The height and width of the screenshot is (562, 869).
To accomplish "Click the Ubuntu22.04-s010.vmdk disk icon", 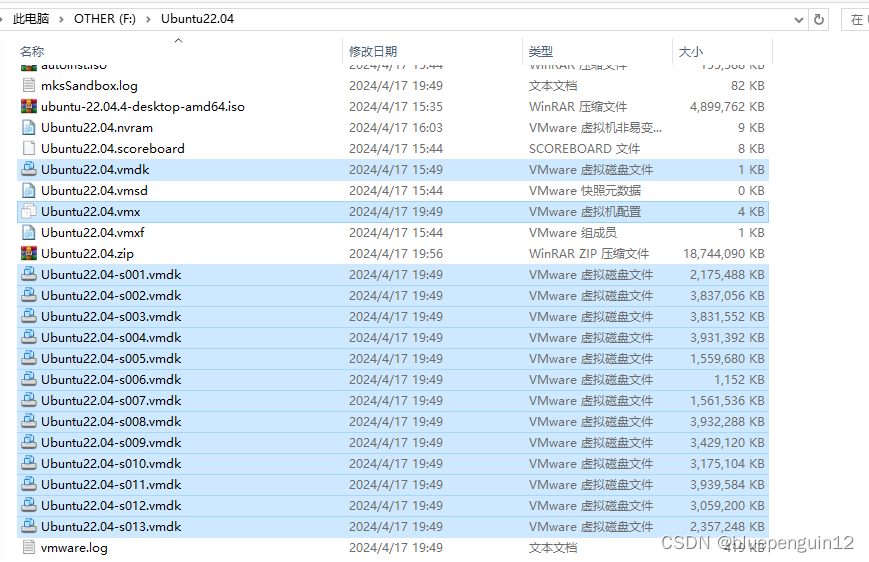I will tap(29, 463).
